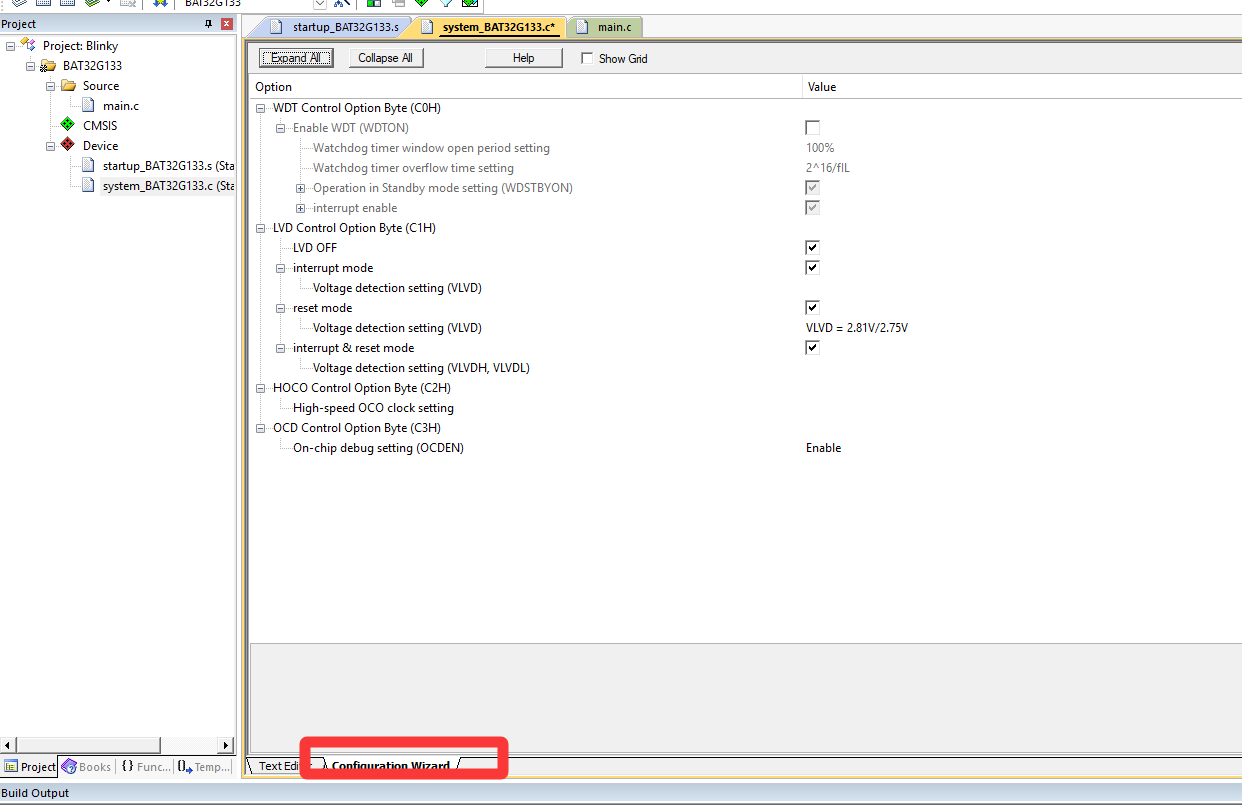The height and width of the screenshot is (807, 1242).
Task: Uncheck the interrupt mode checkbox
Action: (813, 268)
